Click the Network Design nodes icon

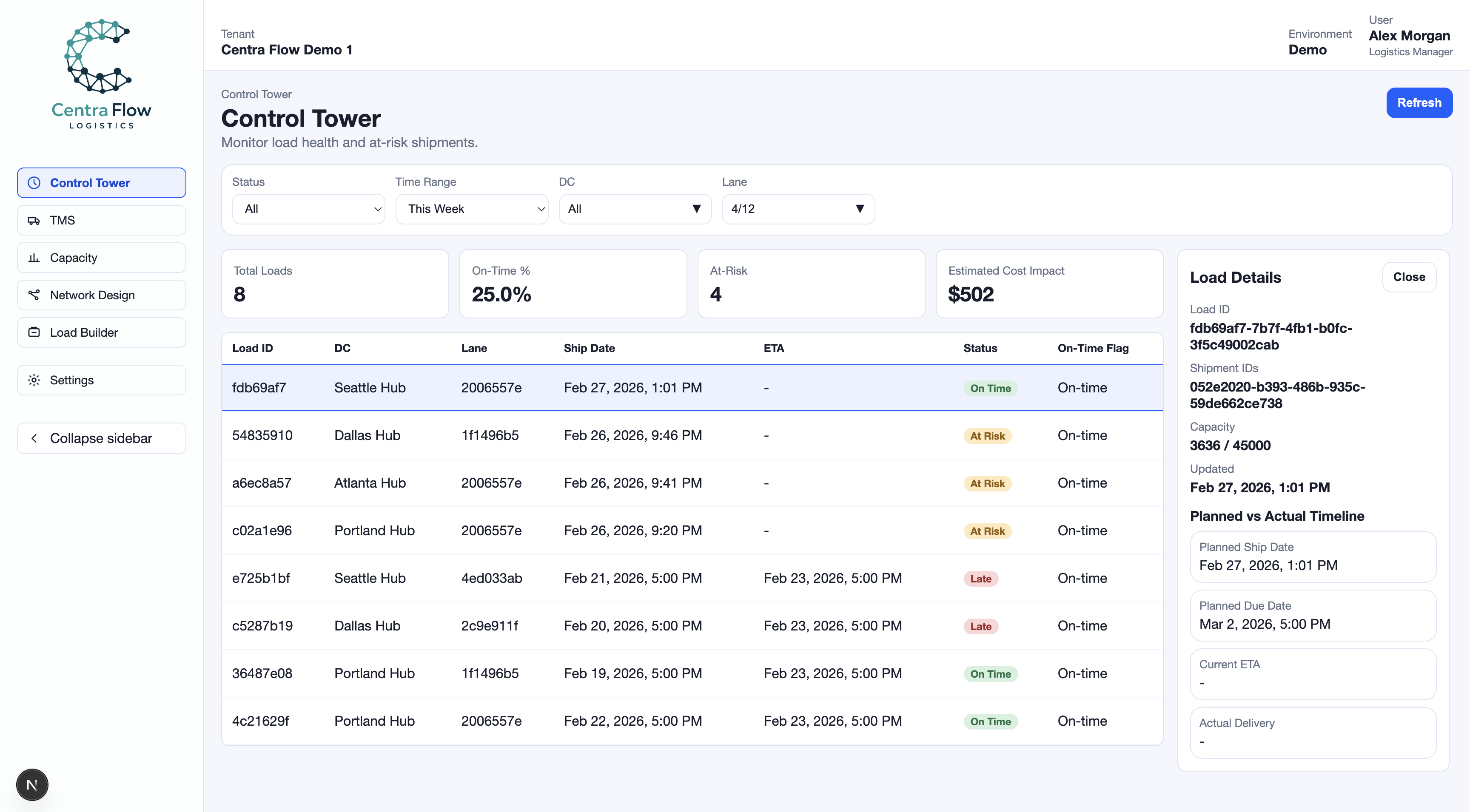point(34,295)
